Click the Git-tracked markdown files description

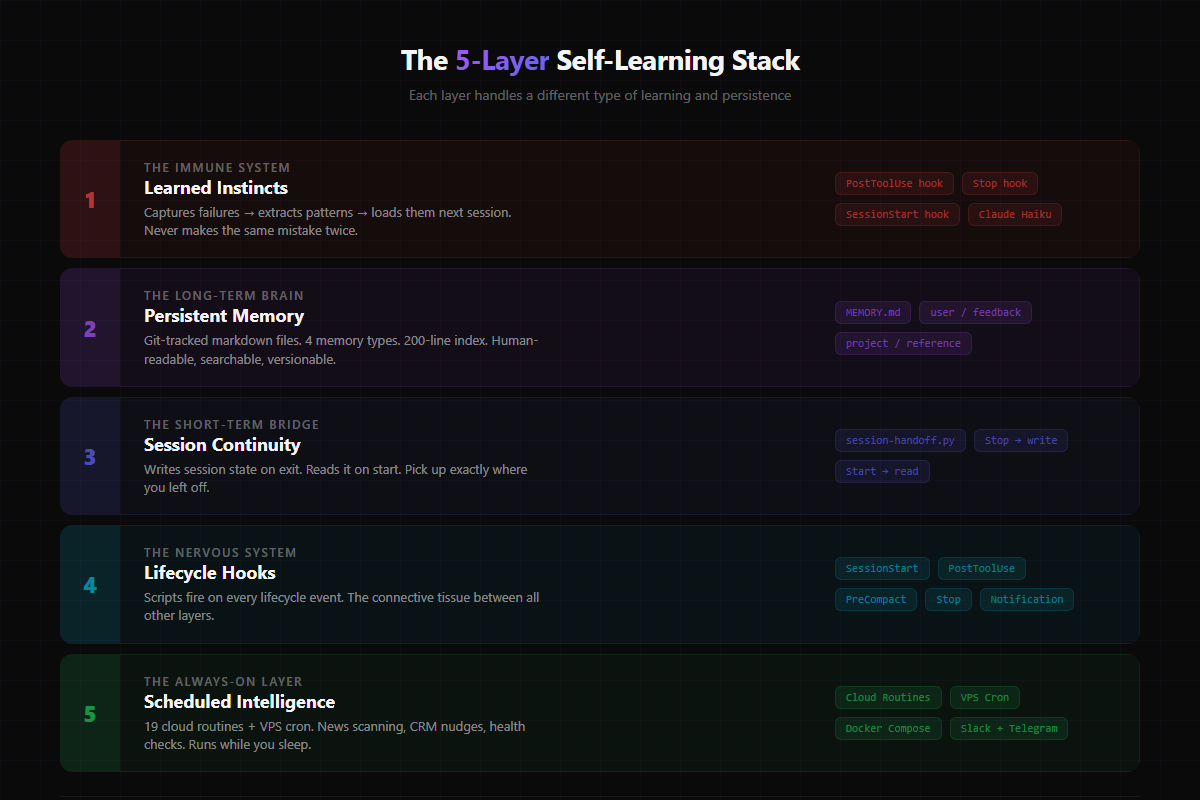pyautogui.click(x=341, y=350)
